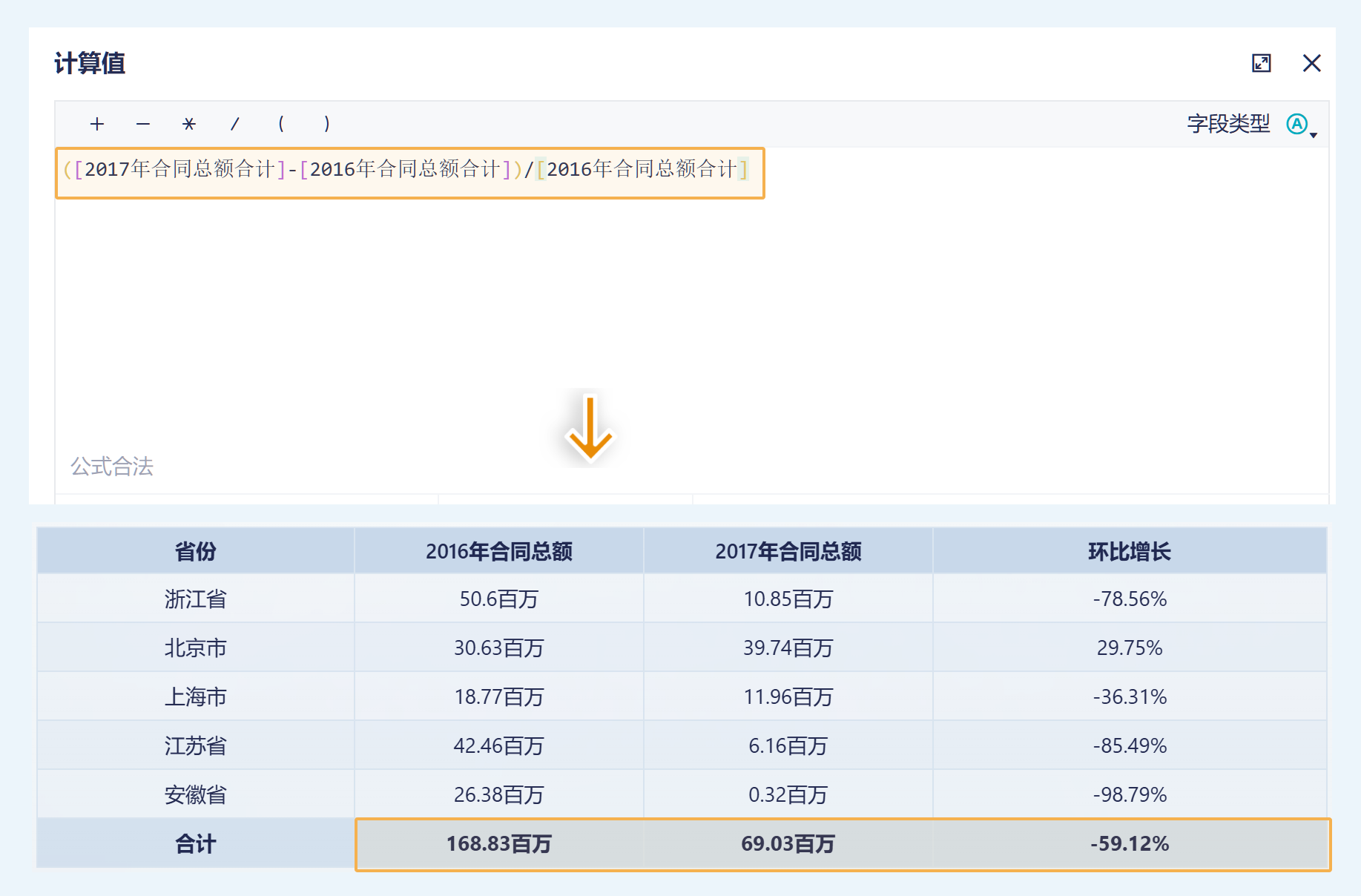This screenshot has height=896, width=1361.
Task: Click the 10.85百万 cell
Action: tap(788, 599)
